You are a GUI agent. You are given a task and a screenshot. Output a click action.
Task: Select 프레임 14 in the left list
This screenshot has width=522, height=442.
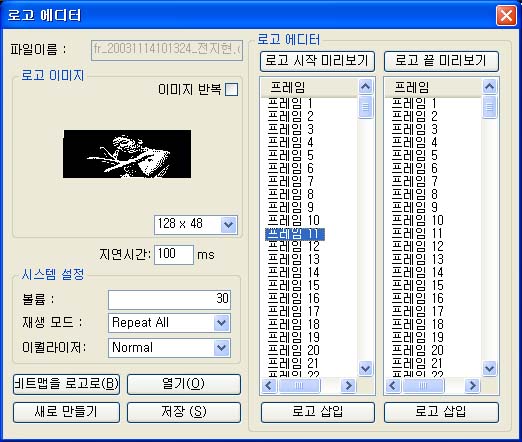(294, 272)
